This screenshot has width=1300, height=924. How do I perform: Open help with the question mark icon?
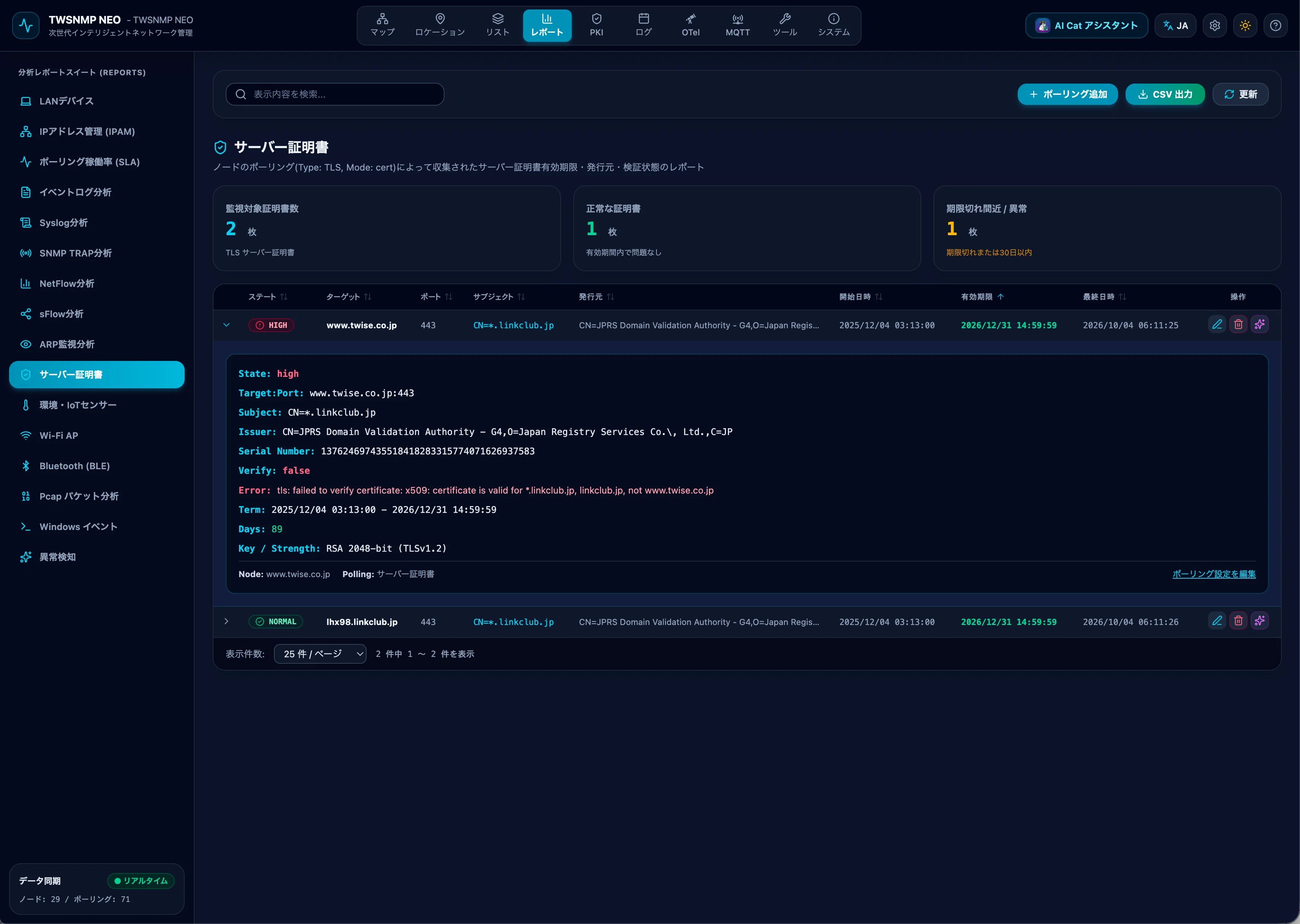pyautogui.click(x=1276, y=25)
